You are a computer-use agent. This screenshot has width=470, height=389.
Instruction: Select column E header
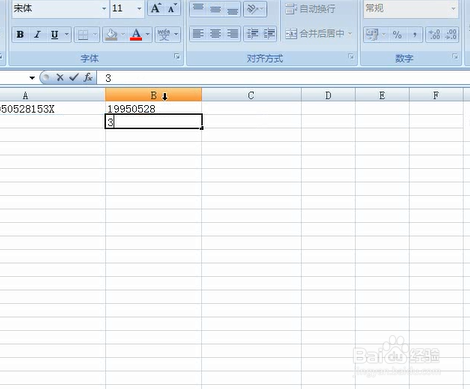(382, 95)
